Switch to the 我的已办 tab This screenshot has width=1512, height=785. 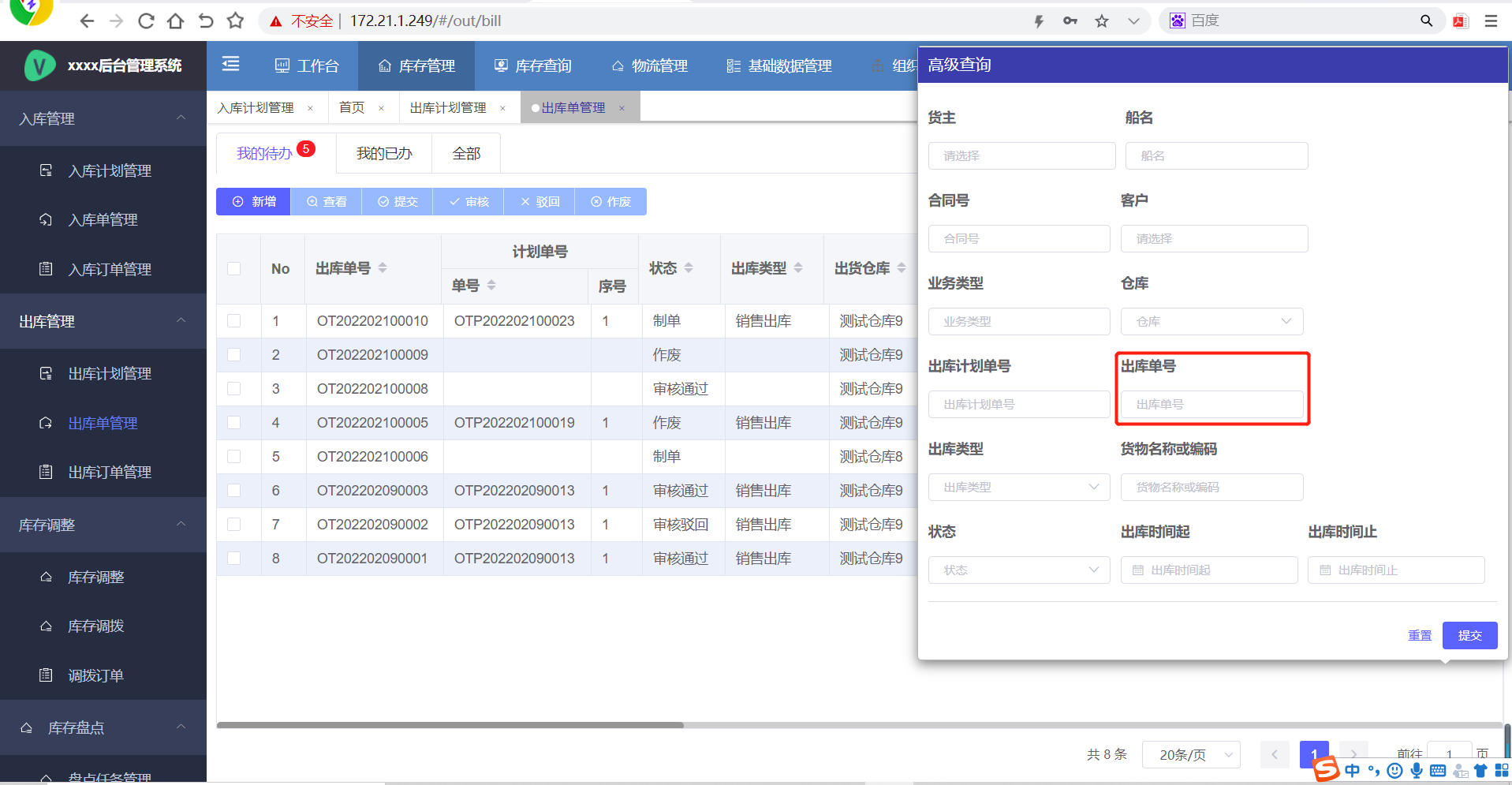[384, 154]
